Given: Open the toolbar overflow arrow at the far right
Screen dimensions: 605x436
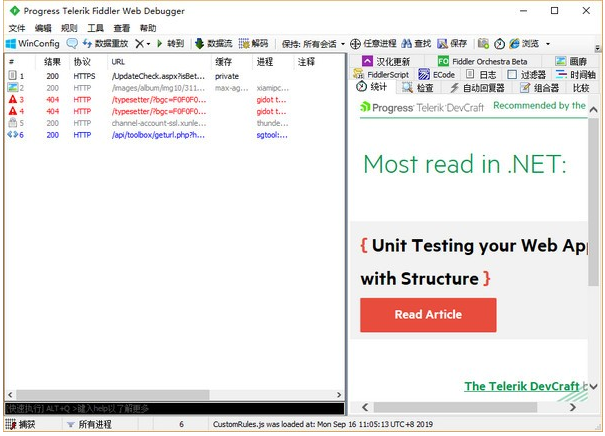Looking at the screenshot, I should 597,48.
